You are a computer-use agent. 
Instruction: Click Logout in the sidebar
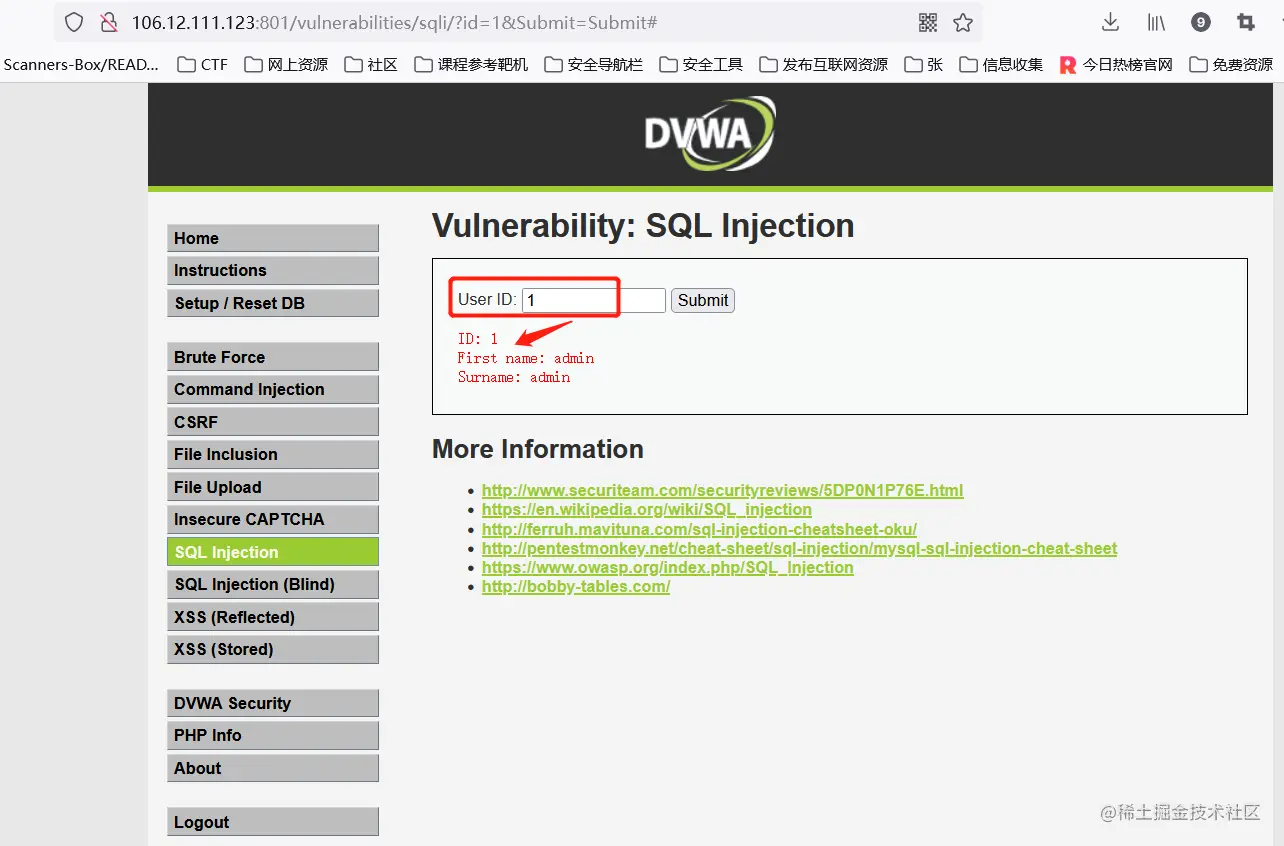273,822
